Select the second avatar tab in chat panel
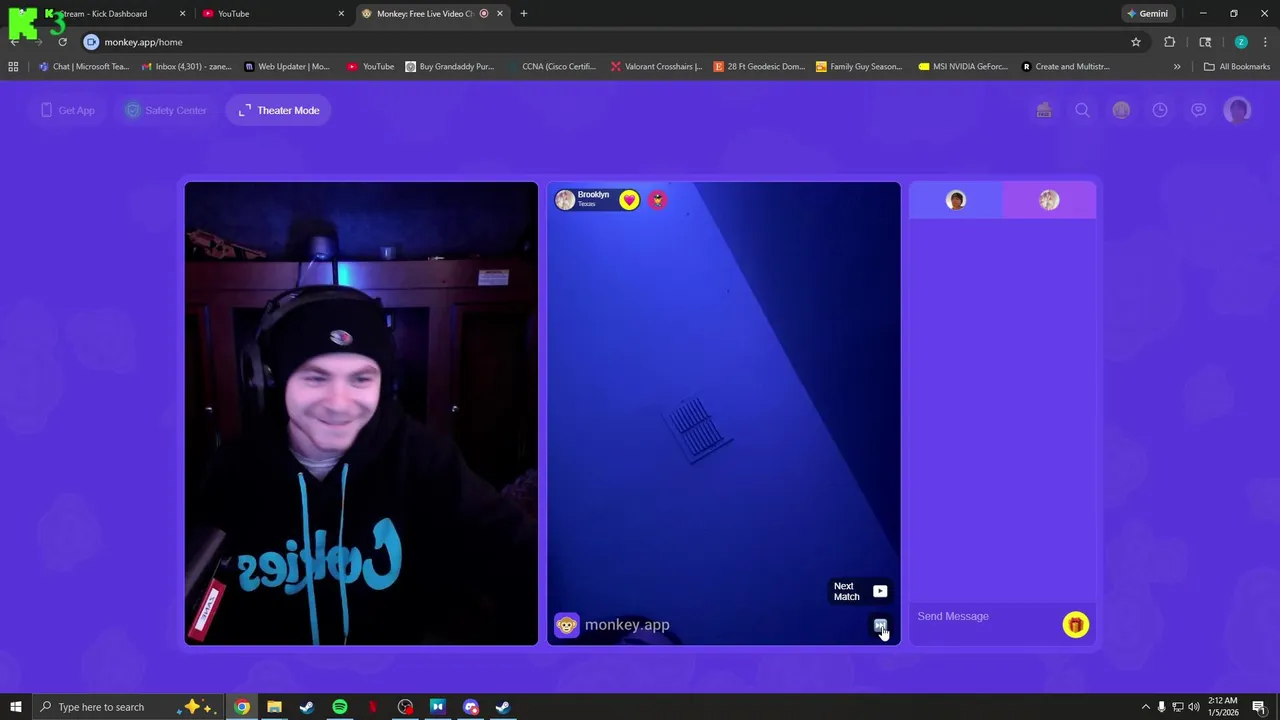1280x720 pixels. (x=1049, y=200)
